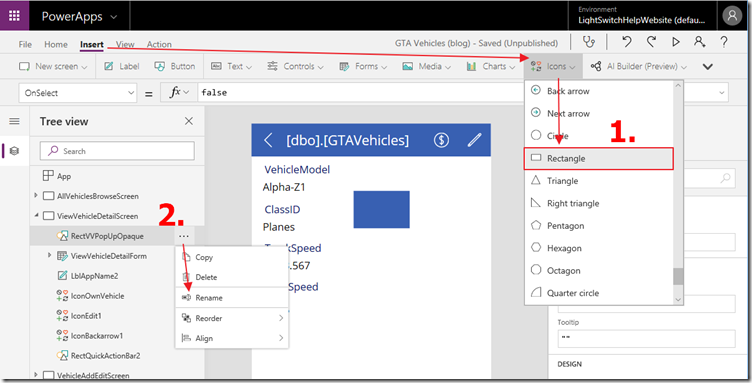The image size is (752, 383).
Task: Open the Media dropdown
Action: pyautogui.click(x=427, y=67)
